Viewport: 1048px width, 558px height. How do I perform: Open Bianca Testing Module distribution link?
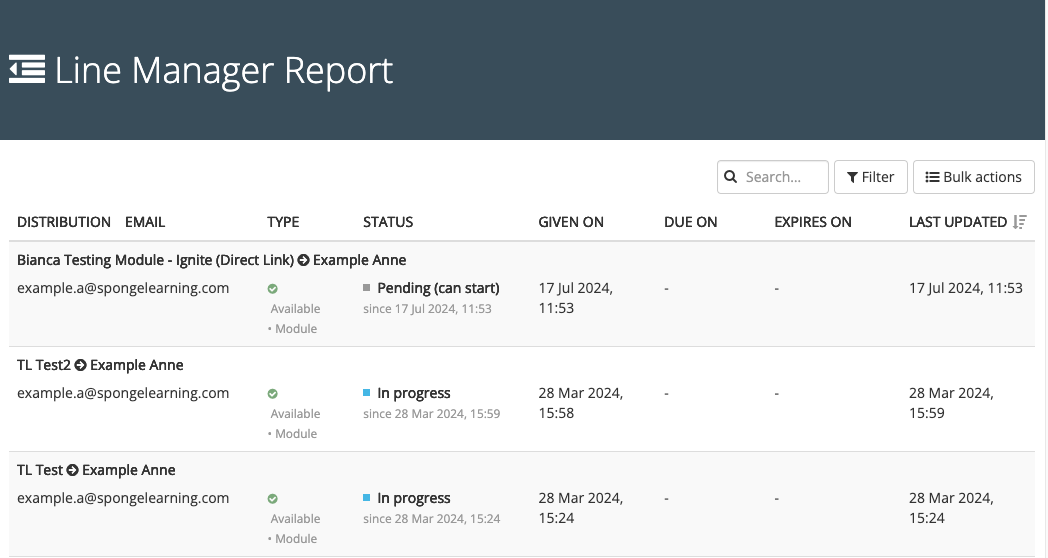(x=155, y=260)
